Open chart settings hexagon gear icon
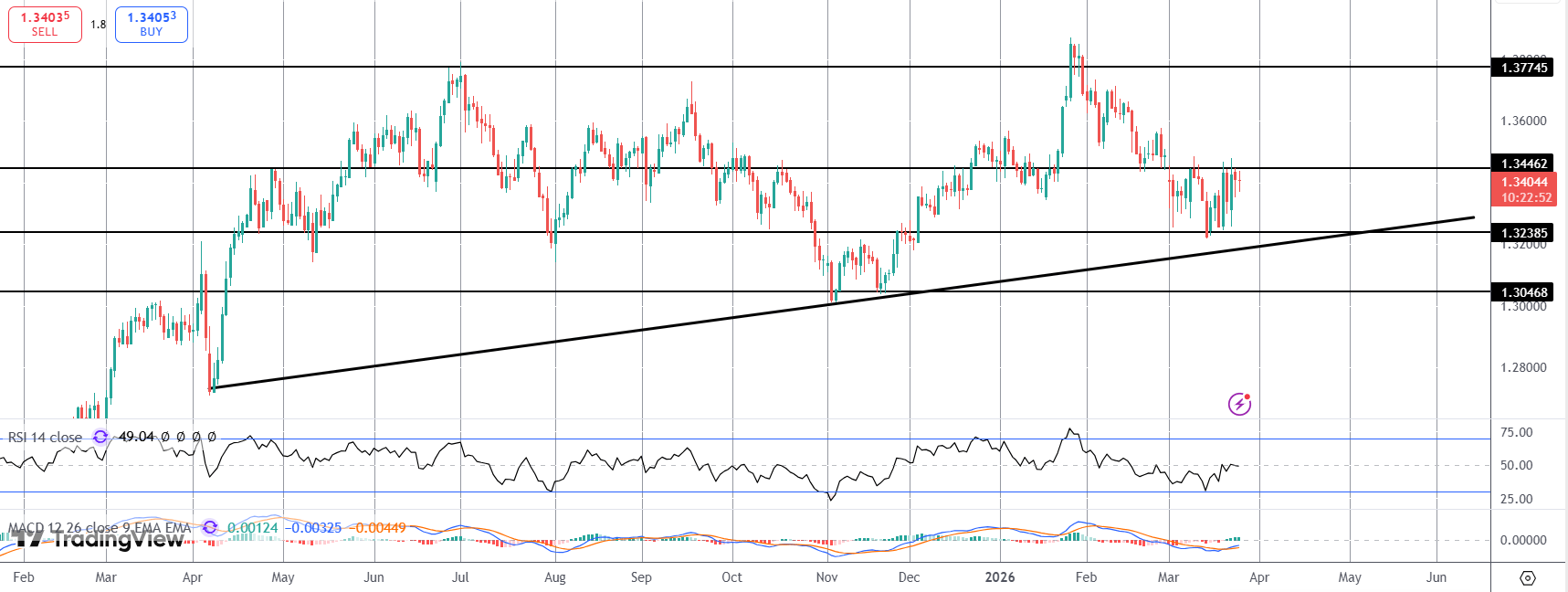 point(1528,578)
